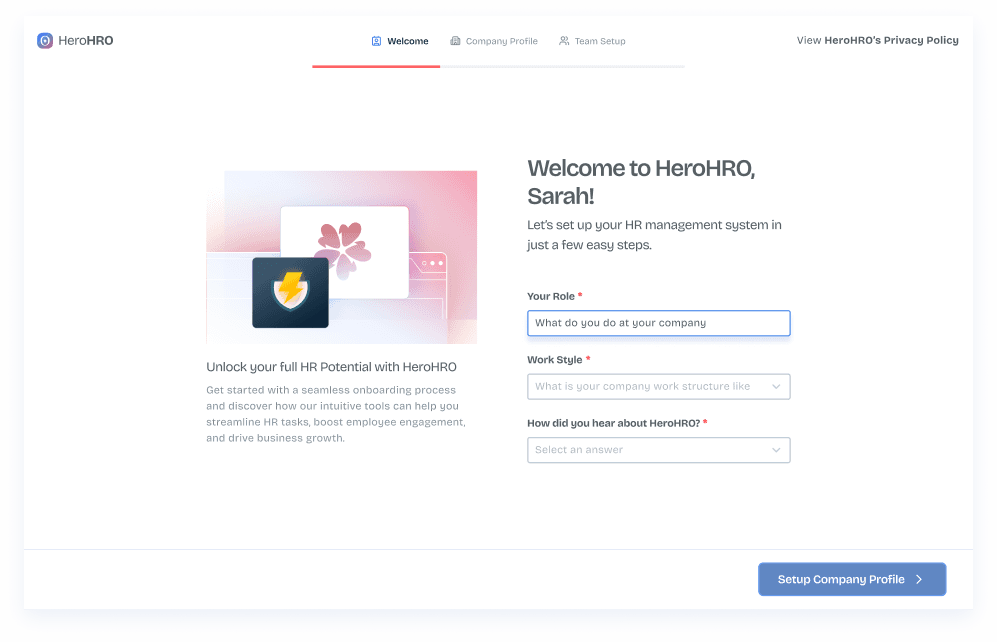Expand the 'Select an answer' chevron
The image size is (997, 642).
pyautogui.click(x=776, y=450)
